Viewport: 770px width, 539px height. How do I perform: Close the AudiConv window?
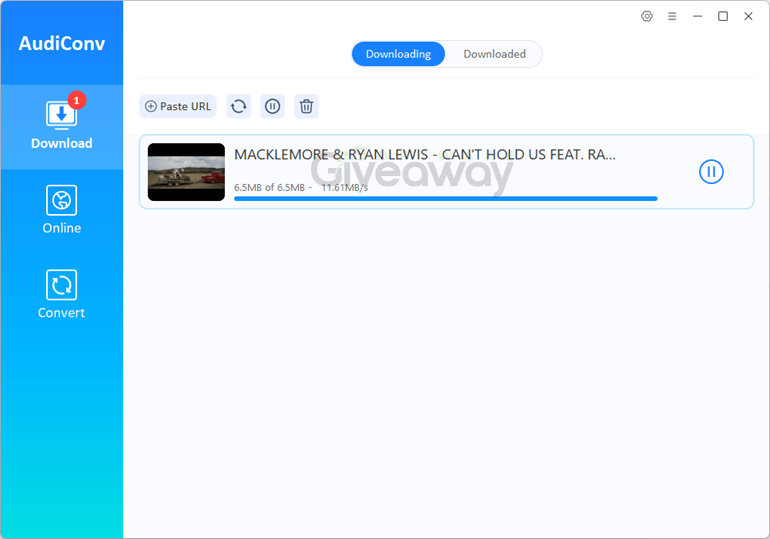click(x=748, y=16)
